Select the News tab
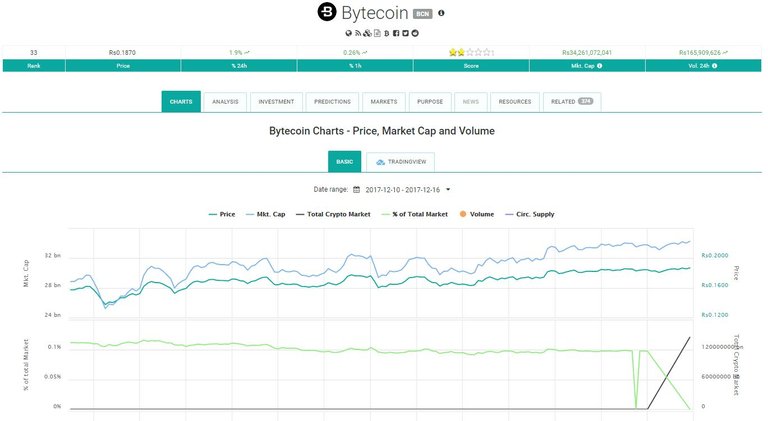The width and height of the screenshot is (768, 421). point(471,102)
